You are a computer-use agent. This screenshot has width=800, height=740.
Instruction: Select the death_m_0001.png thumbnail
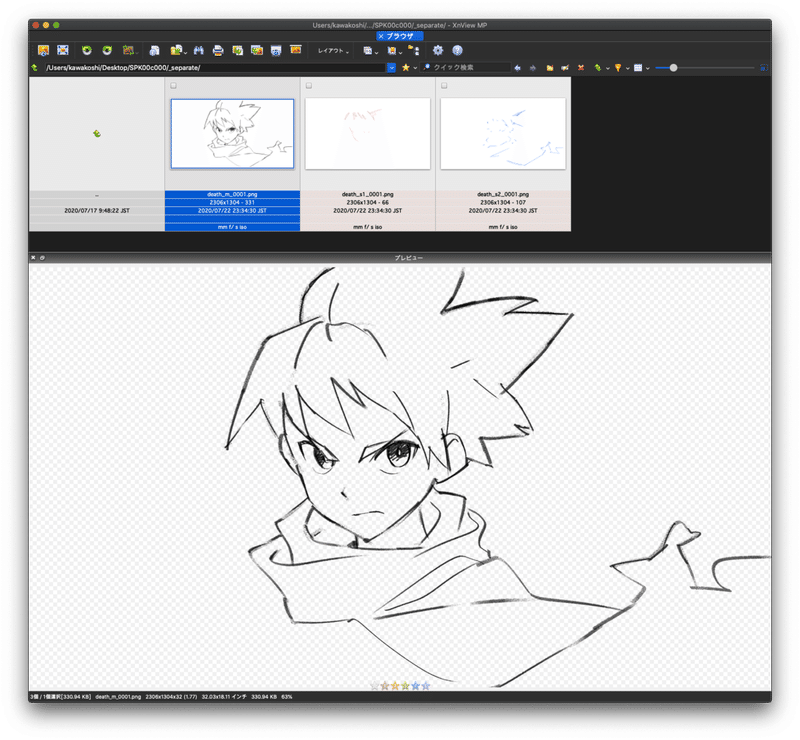coord(232,134)
